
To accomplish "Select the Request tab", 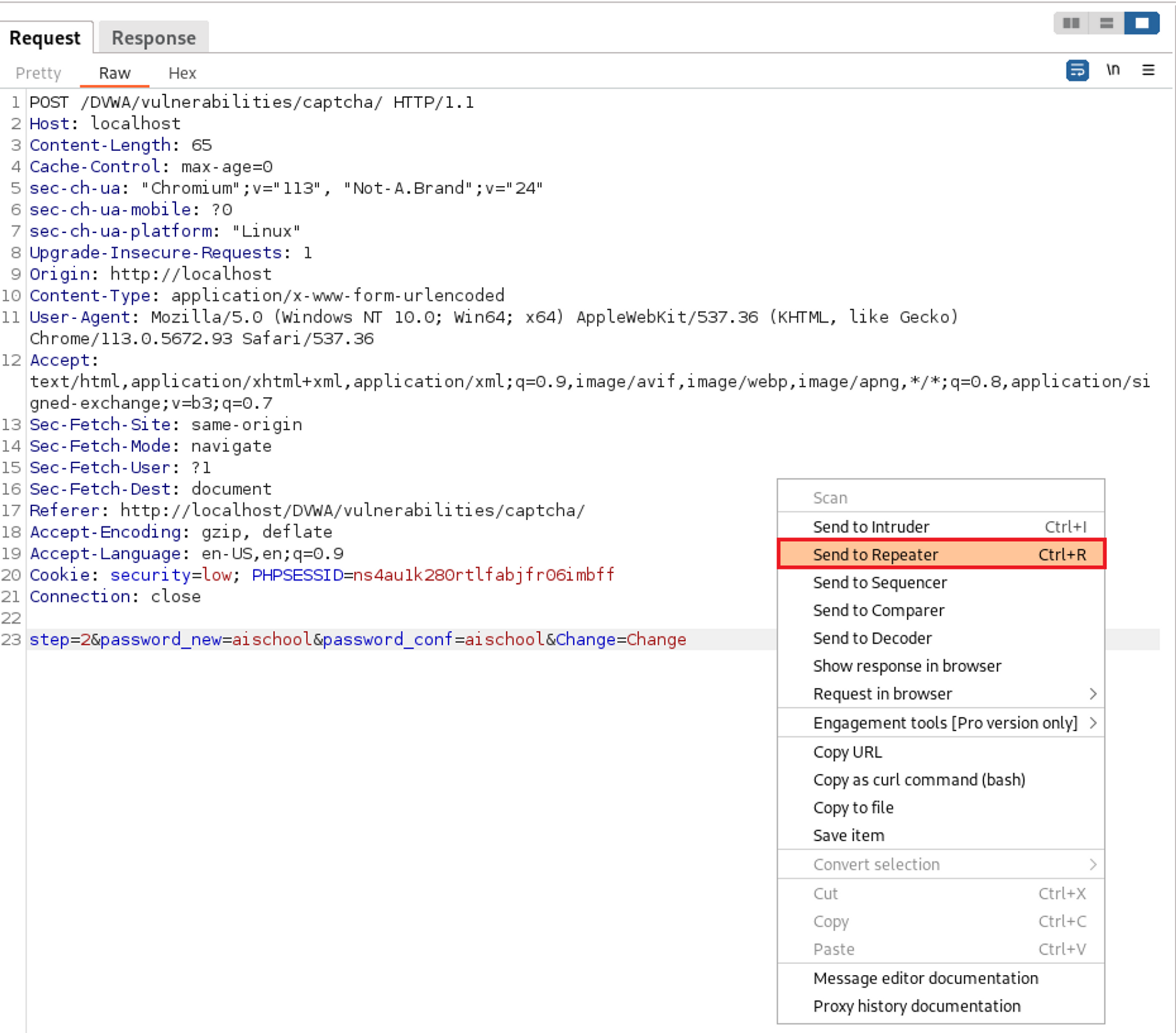I will pyautogui.click(x=45, y=38).
